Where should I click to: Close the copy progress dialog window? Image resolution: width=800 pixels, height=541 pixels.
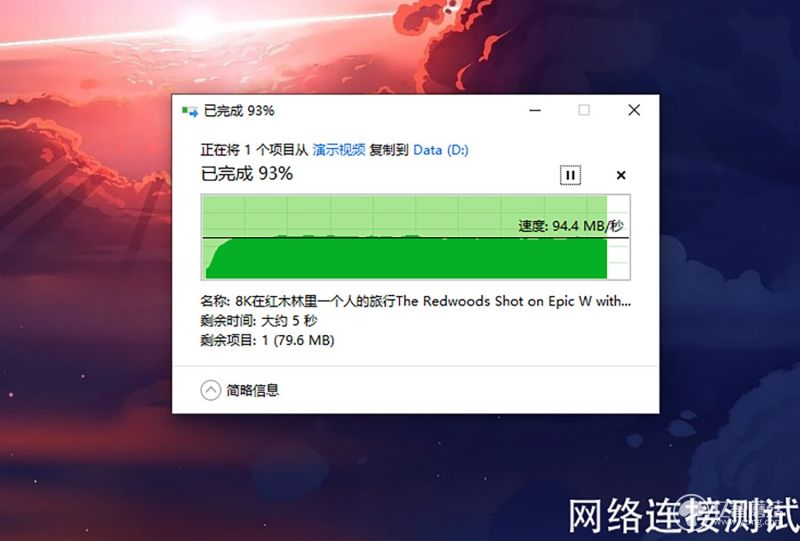click(x=634, y=110)
